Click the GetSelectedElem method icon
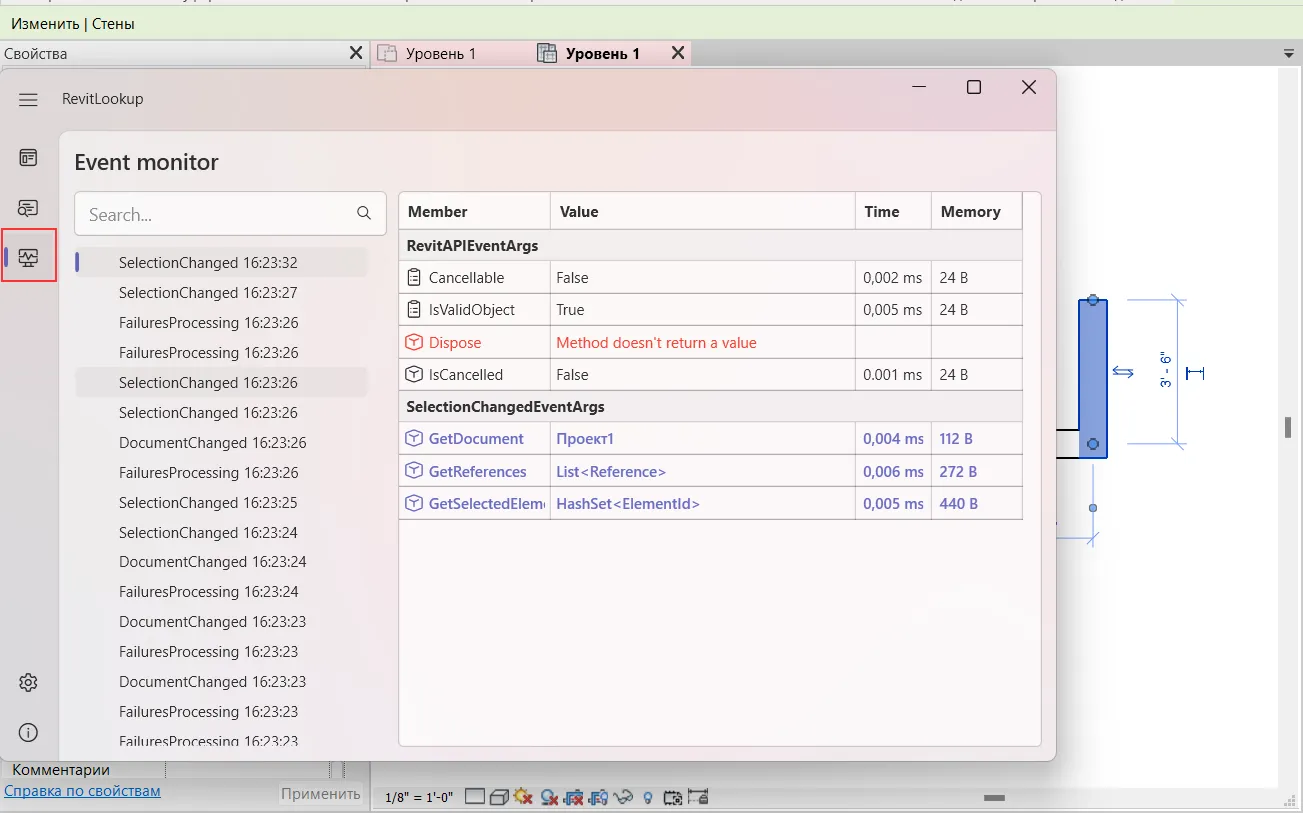Image resolution: width=1303 pixels, height=813 pixels. click(x=414, y=504)
